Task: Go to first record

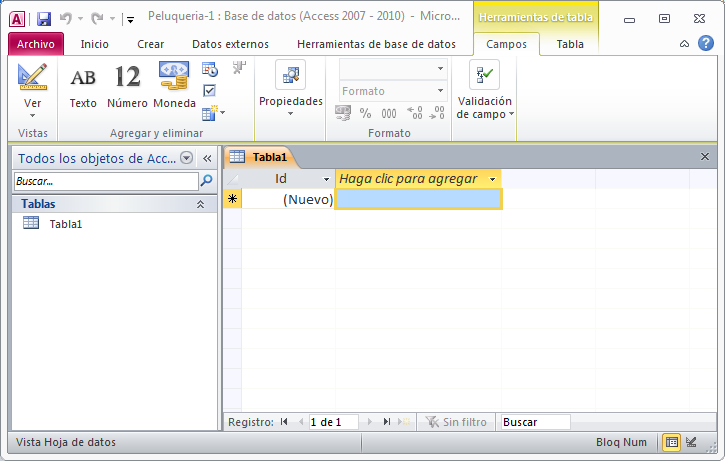Action: [284, 421]
